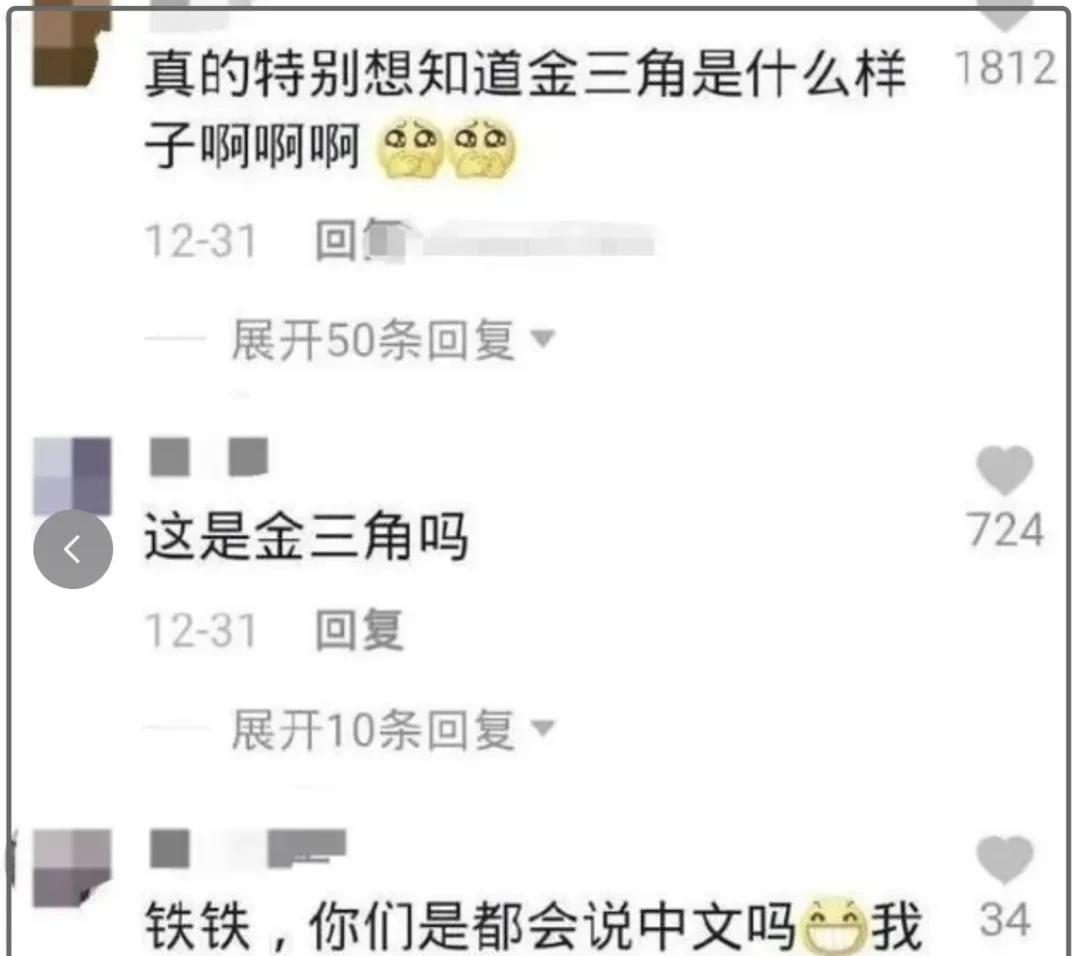The height and width of the screenshot is (956, 1080).
Task: Like the 这是金三角吗 comment heart
Action: click(1005, 470)
